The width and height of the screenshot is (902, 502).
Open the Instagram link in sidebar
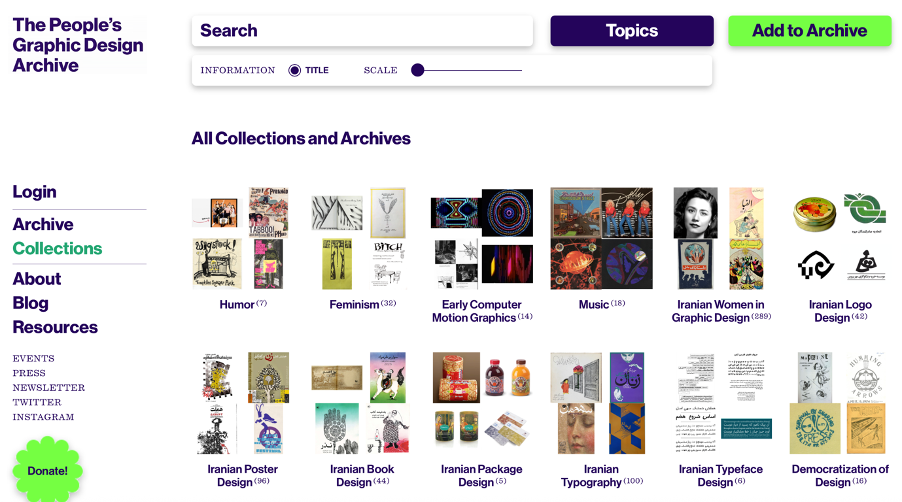tap(43, 417)
